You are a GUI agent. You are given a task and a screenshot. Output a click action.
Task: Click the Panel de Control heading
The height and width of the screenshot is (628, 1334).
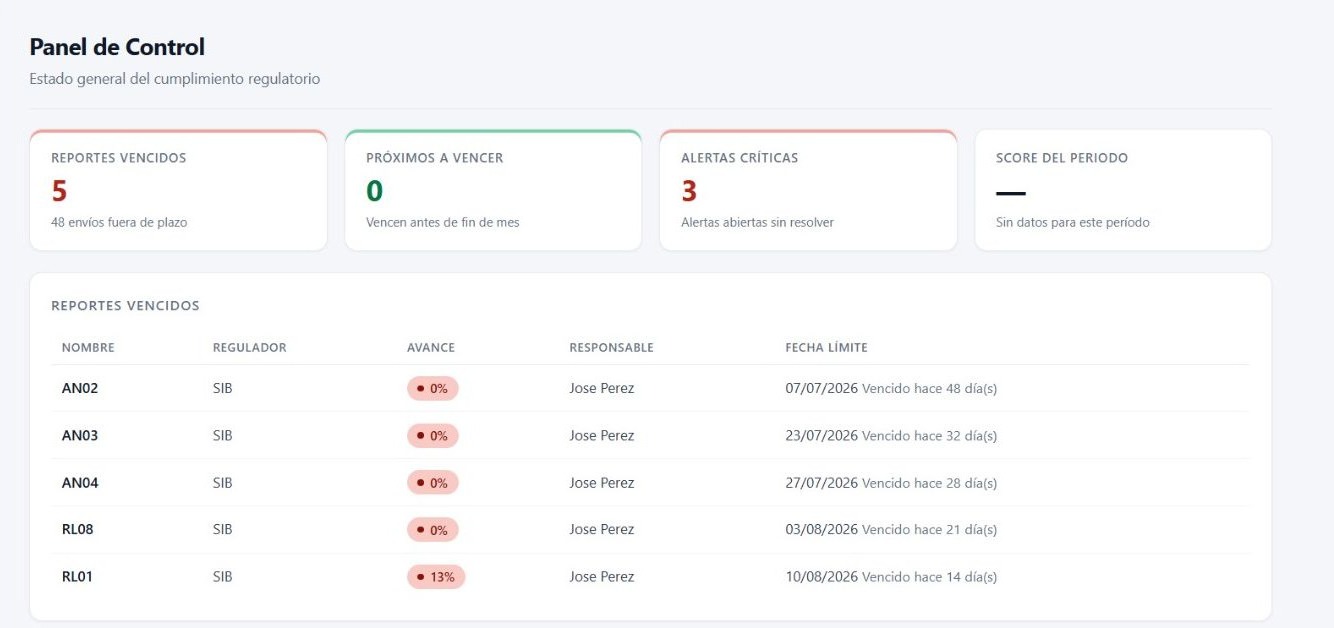[117, 47]
